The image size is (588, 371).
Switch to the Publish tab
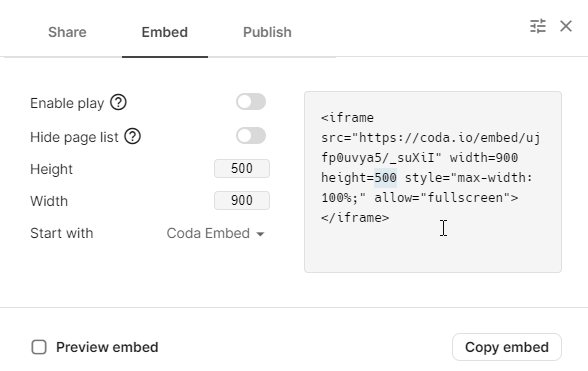267,32
